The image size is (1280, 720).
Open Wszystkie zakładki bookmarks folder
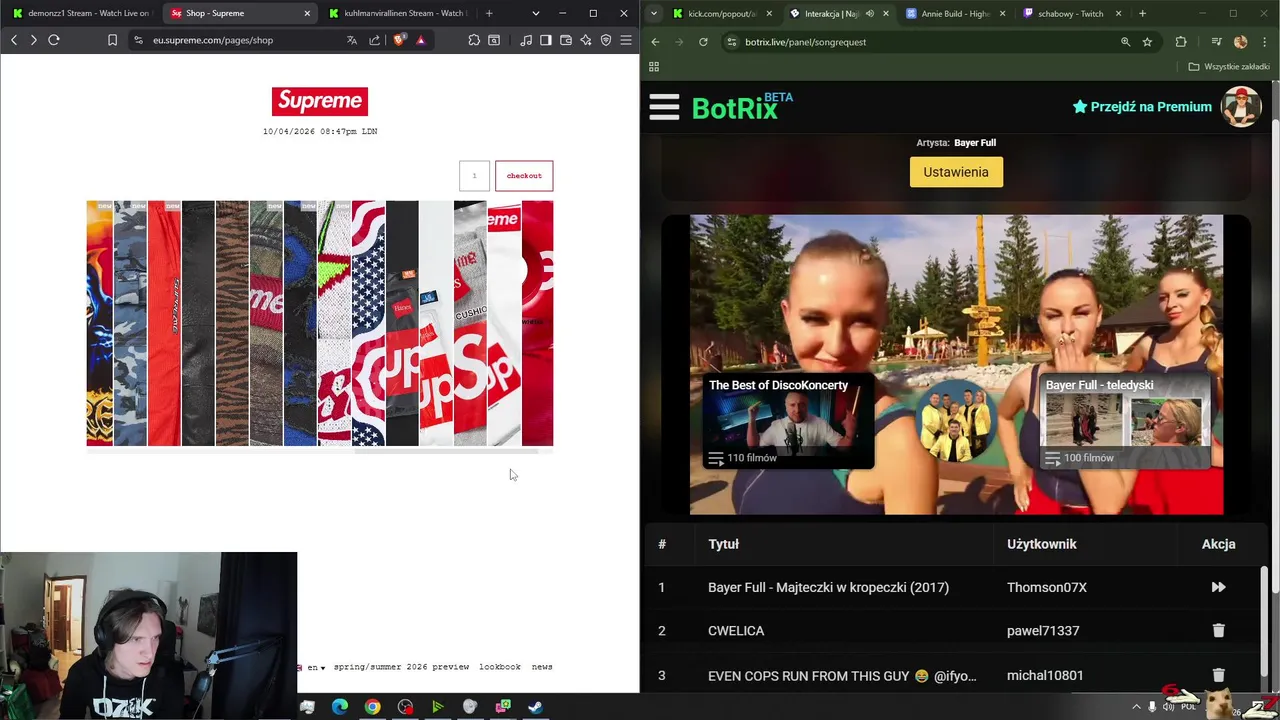click(1229, 67)
